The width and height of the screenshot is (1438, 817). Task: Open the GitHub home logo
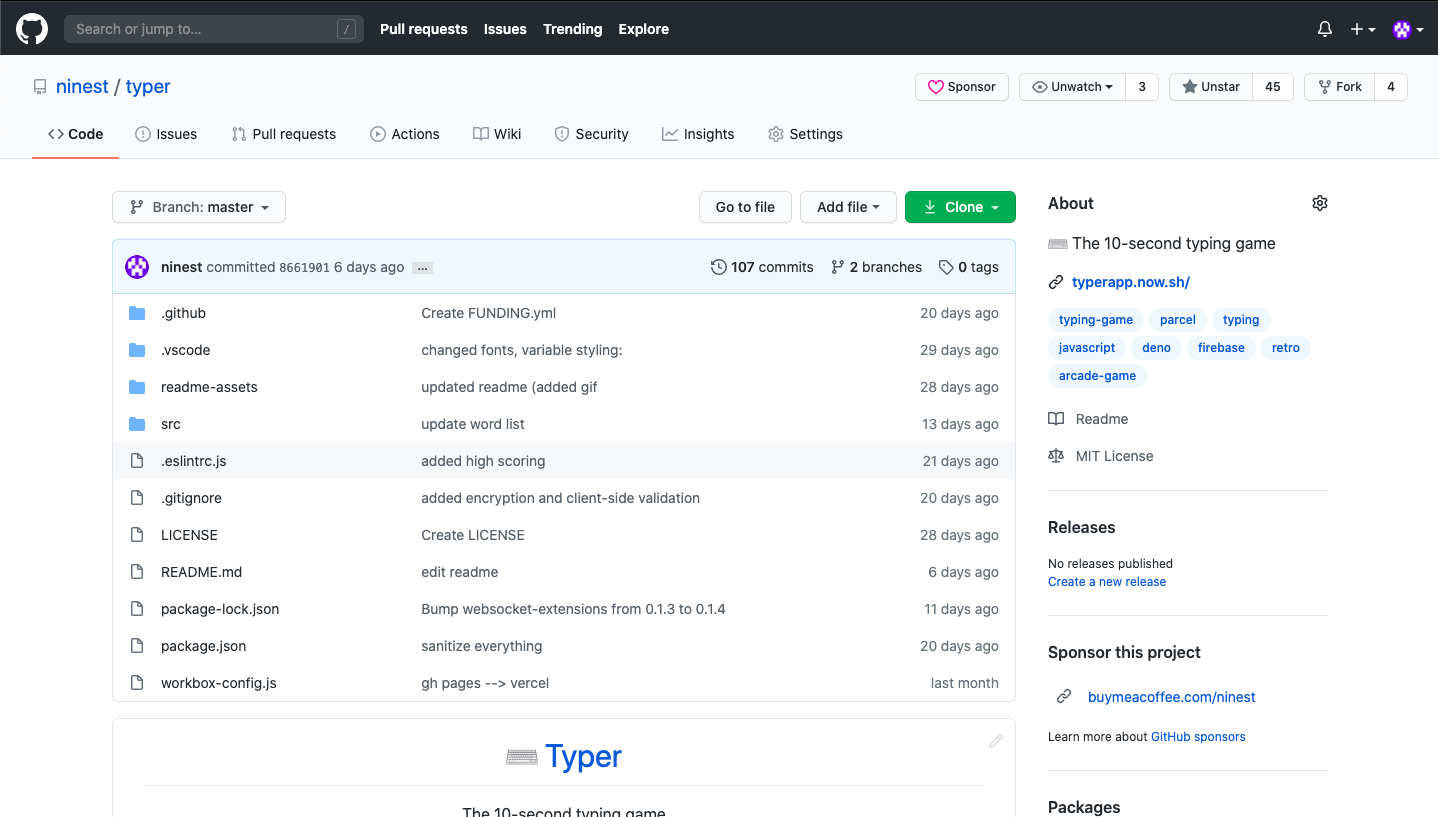[32, 29]
